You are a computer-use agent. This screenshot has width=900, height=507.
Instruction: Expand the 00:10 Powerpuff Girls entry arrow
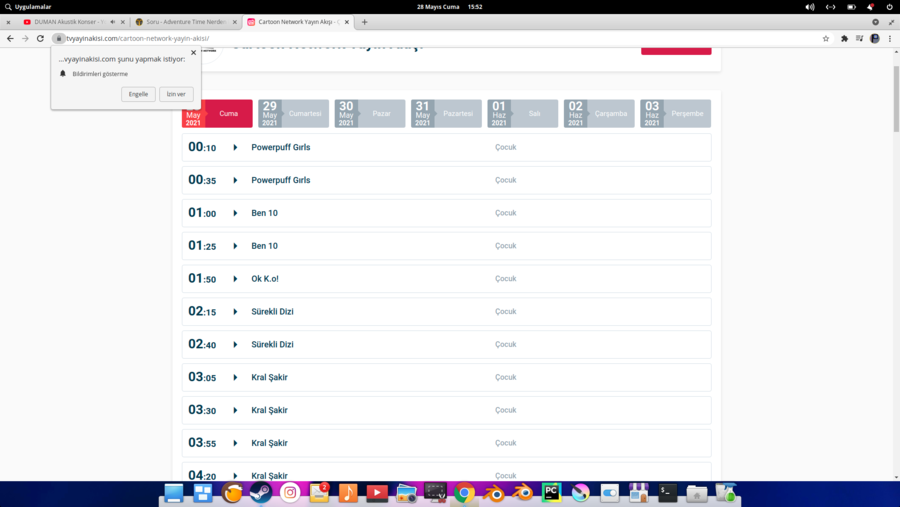click(235, 148)
